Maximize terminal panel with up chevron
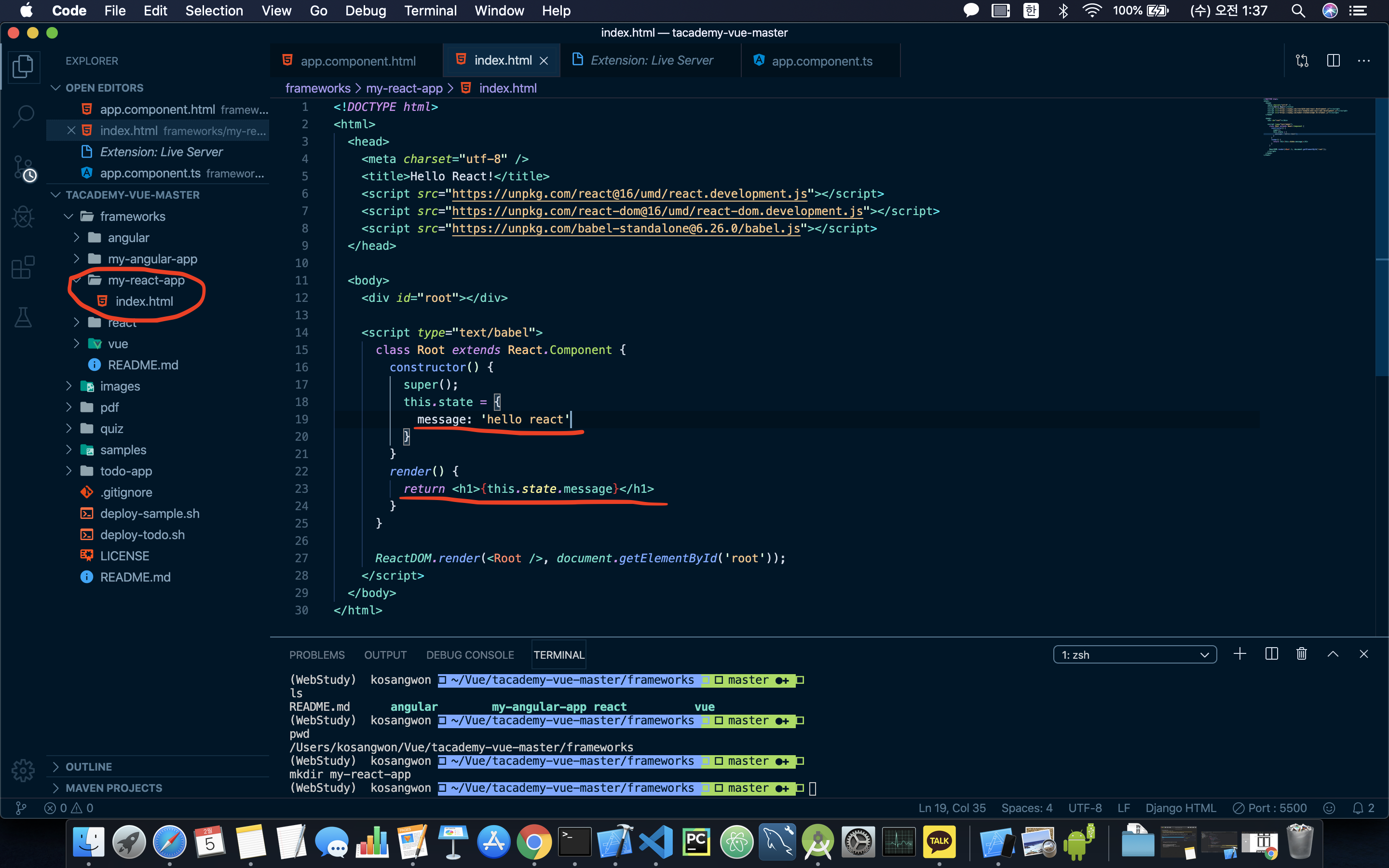Screen dimensions: 1389x868 1333,654
